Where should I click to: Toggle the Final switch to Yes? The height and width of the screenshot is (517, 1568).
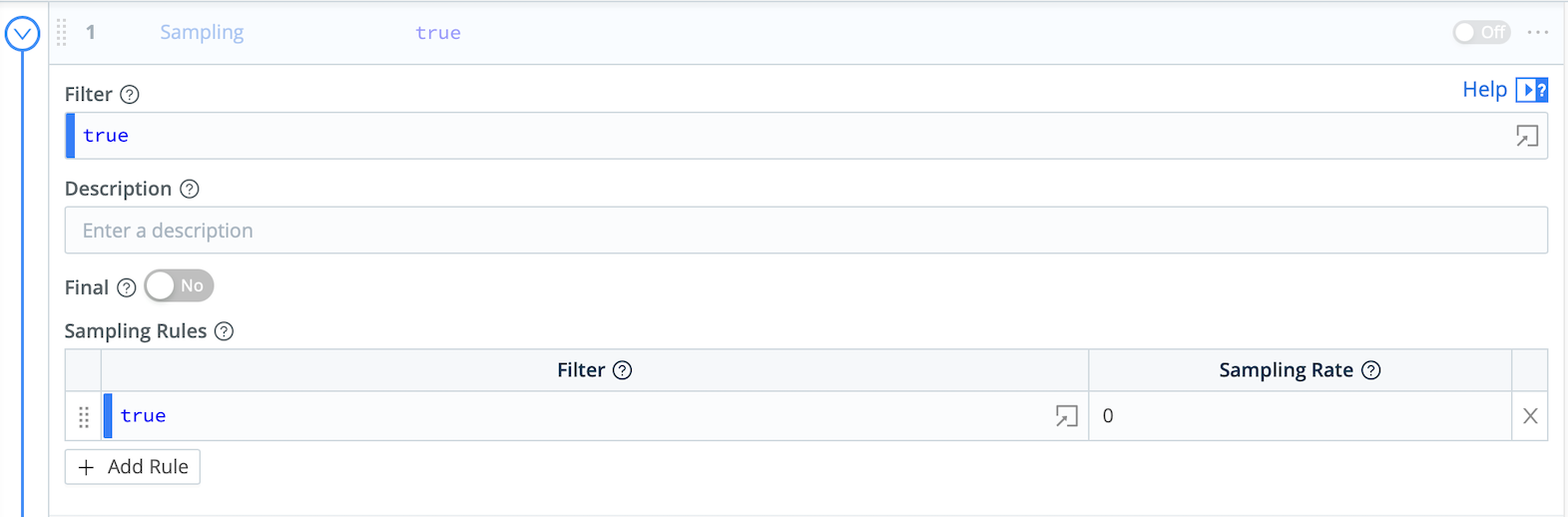coord(179,286)
